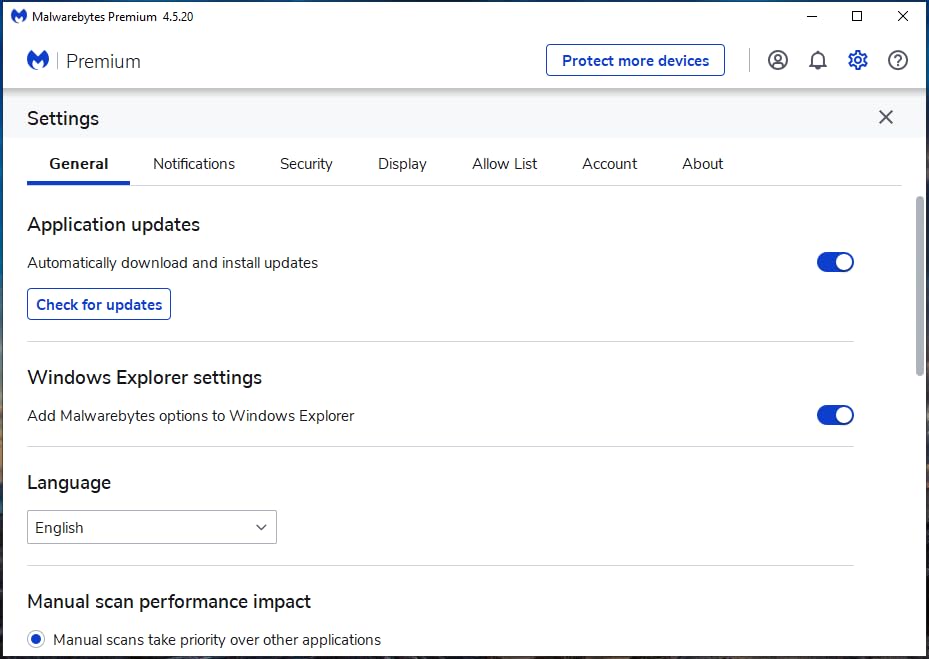Open the Security settings tab
This screenshot has height=659, width=929.
[x=306, y=163]
